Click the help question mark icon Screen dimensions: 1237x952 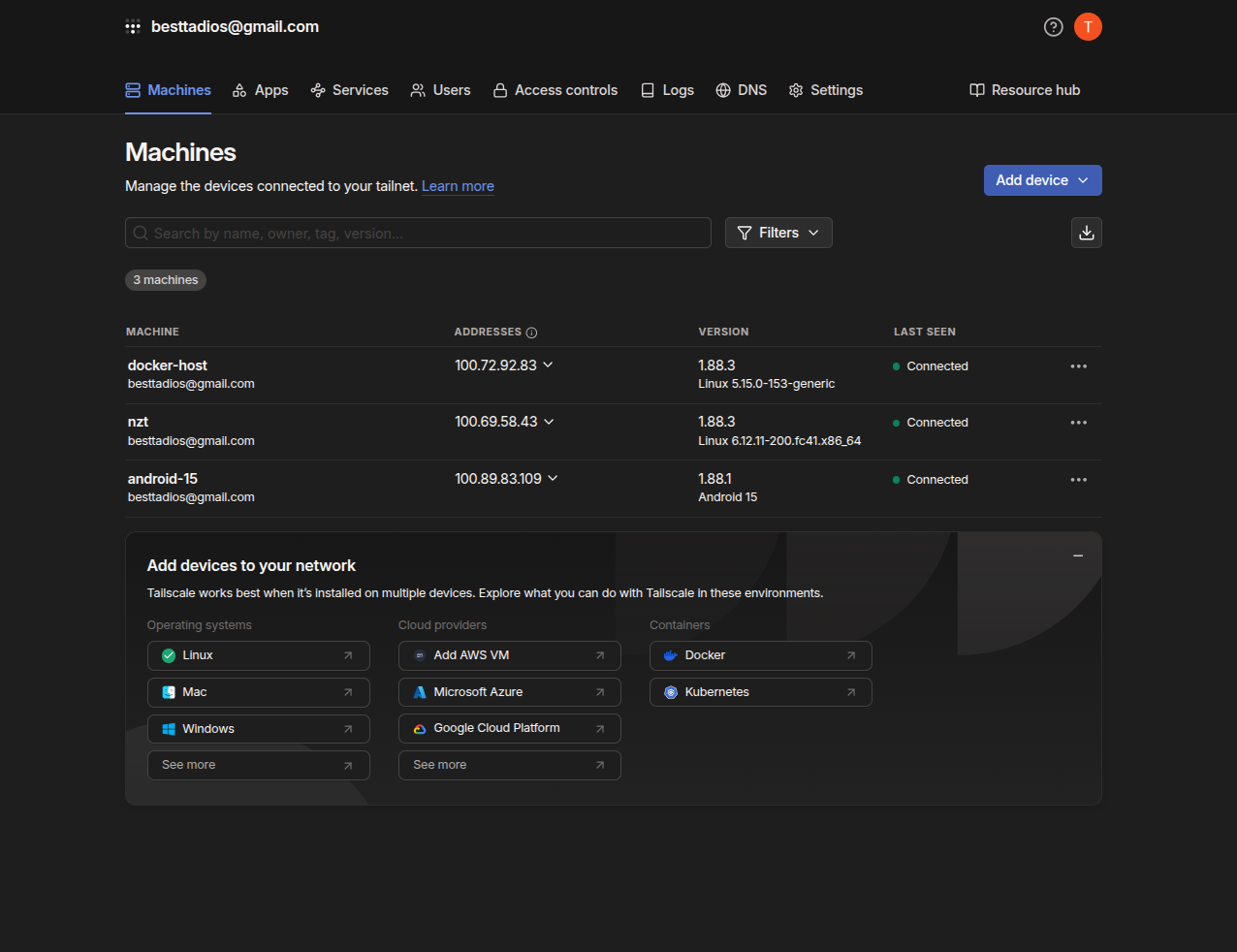coord(1053,27)
